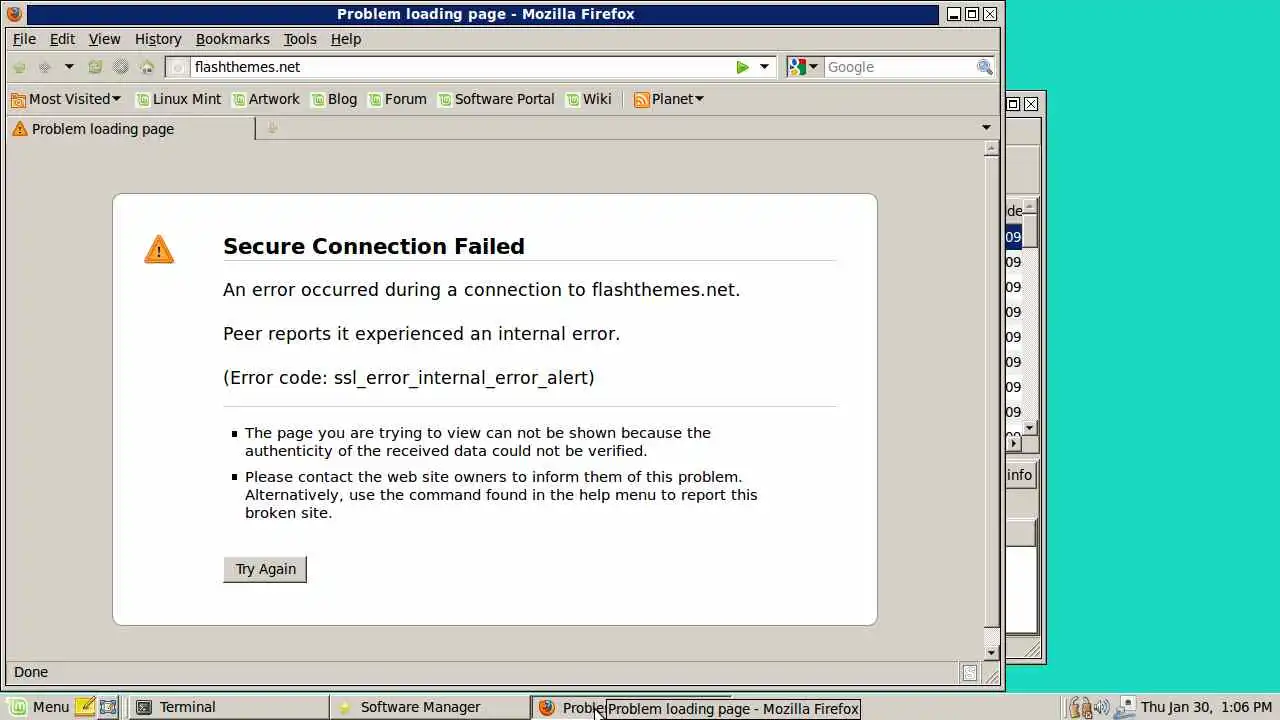The image size is (1280, 720).
Task: Click Firefox page scrollbar down arrow
Action: point(991,652)
